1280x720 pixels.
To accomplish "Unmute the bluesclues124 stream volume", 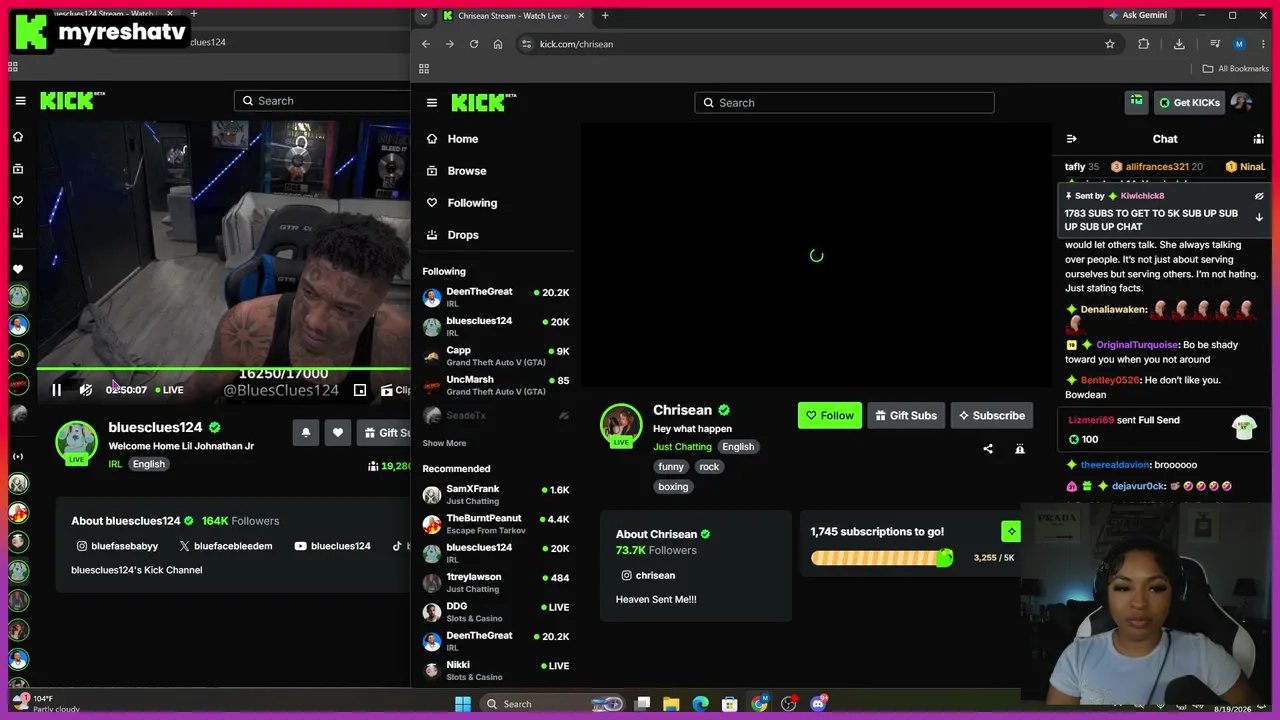I will pyautogui.click(x=86, y=390).
